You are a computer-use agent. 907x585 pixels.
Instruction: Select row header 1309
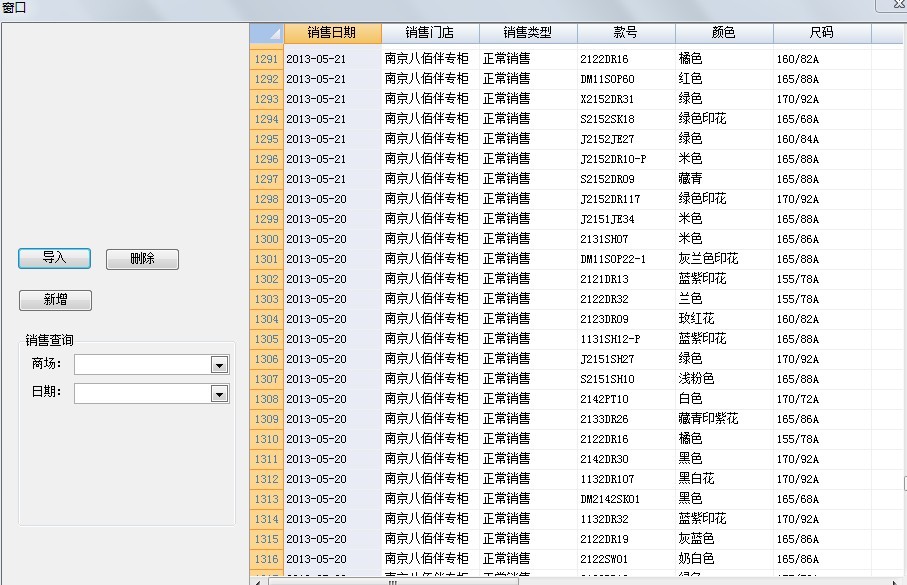pyautogui.click(x=267, y=419)
